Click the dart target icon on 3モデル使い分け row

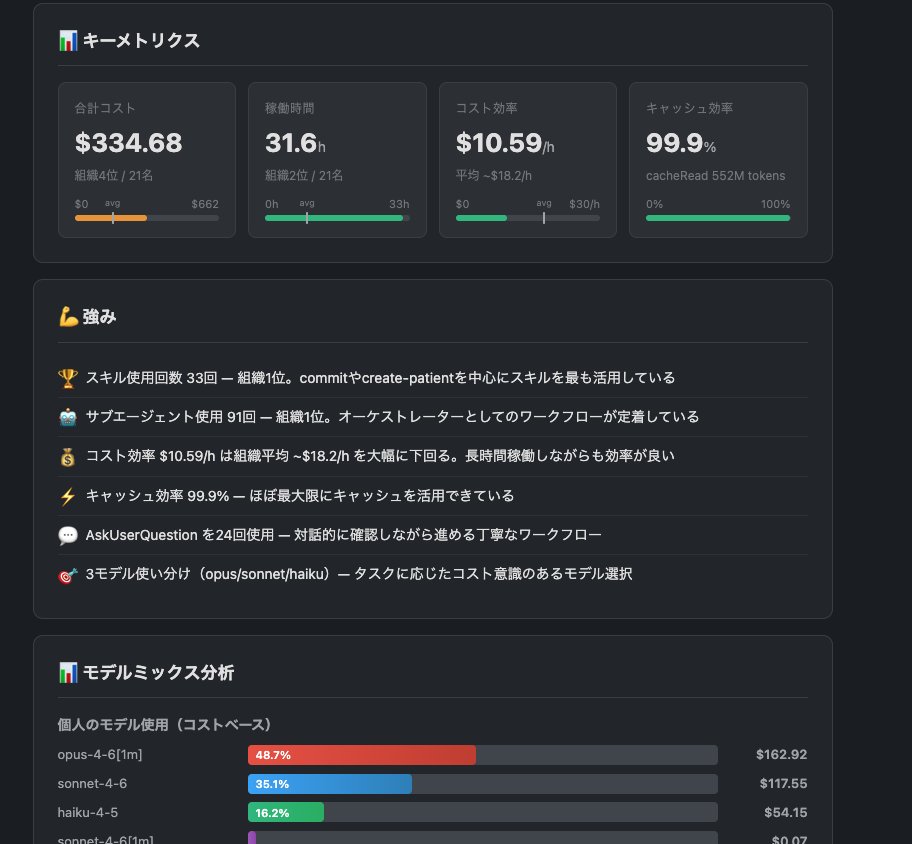pos(68,575)
